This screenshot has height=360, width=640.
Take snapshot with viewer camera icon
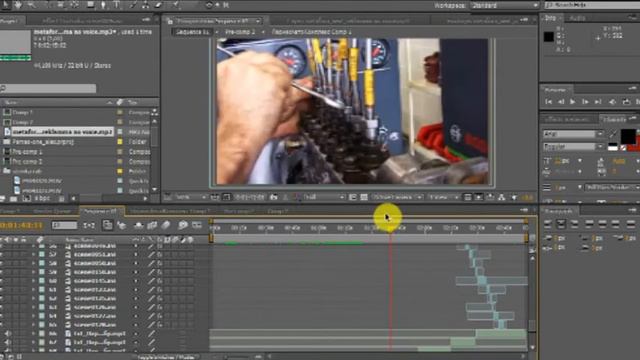point(274,197)
